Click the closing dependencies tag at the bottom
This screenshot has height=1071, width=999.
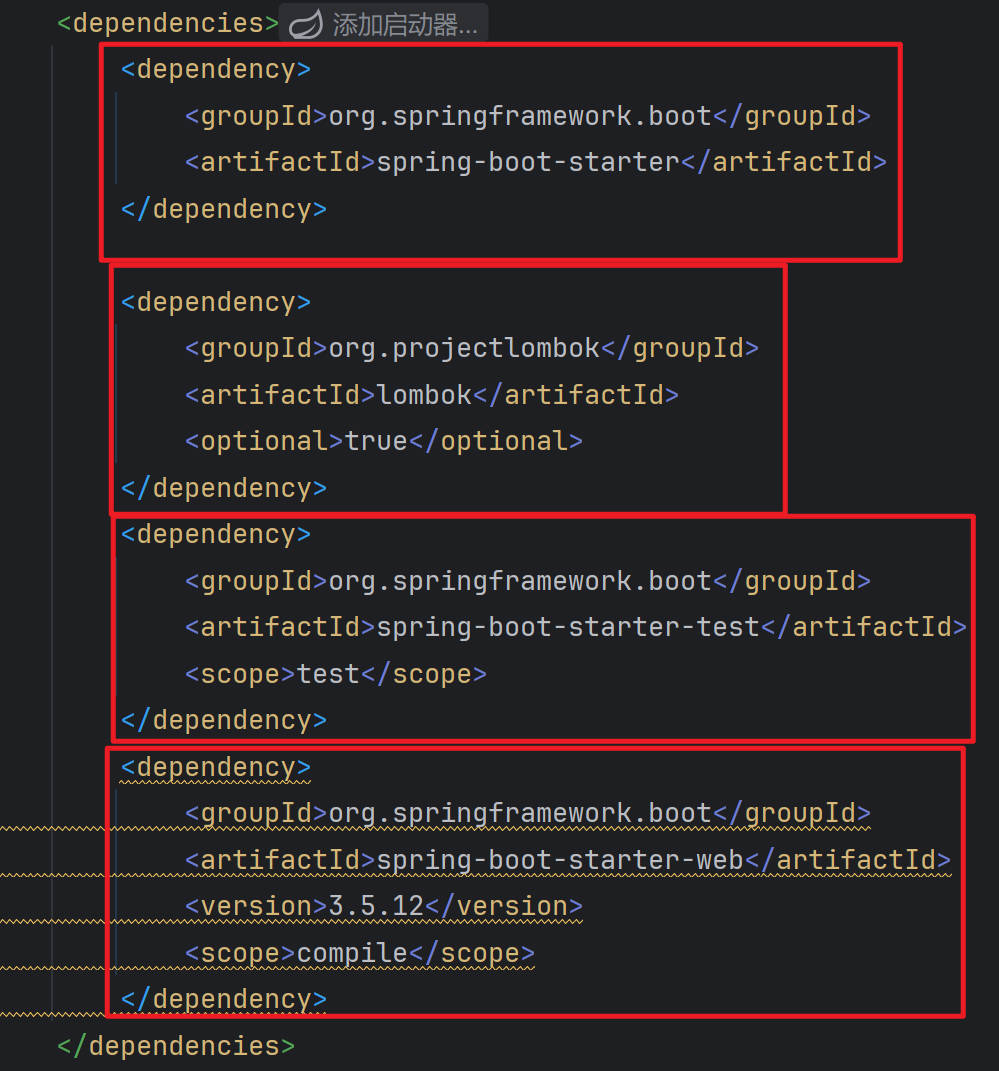(176, 1046)
